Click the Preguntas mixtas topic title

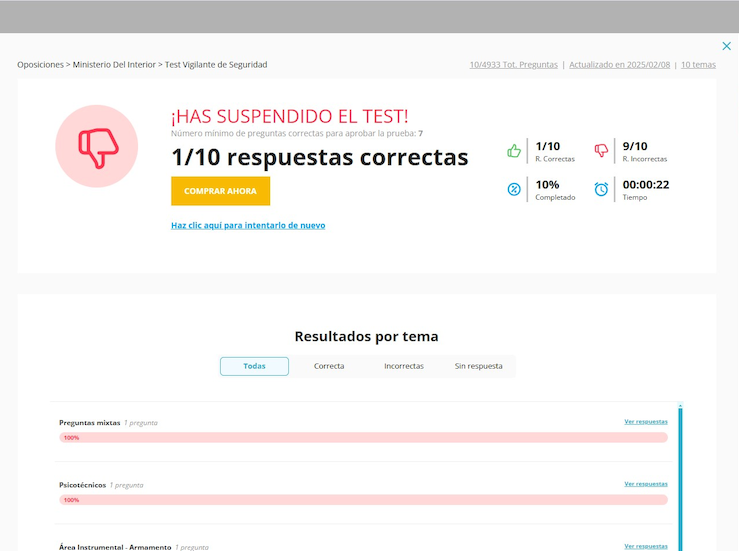(90, 423)
